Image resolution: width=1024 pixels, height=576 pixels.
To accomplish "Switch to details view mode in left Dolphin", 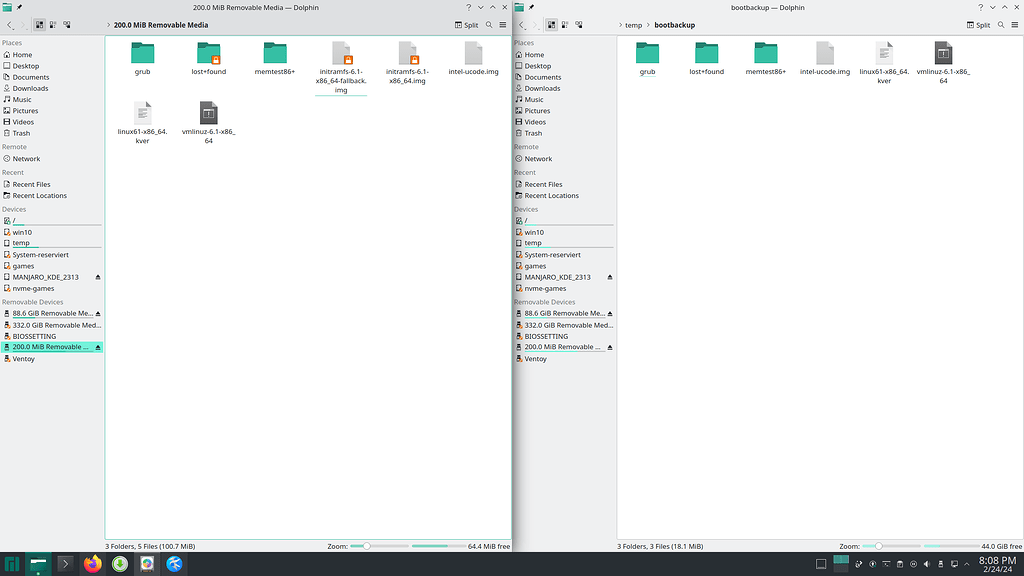I will 66,25.
